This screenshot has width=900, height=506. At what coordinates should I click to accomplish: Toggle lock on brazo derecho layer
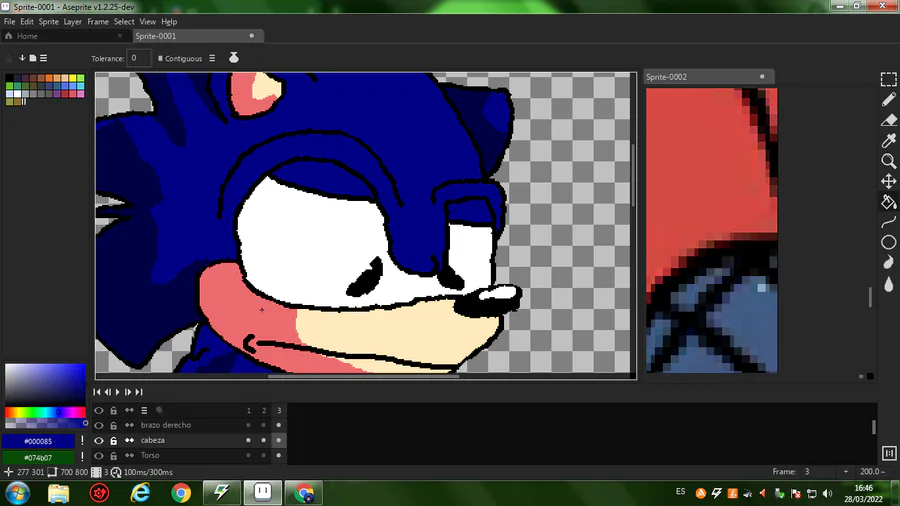coord(114,426)
